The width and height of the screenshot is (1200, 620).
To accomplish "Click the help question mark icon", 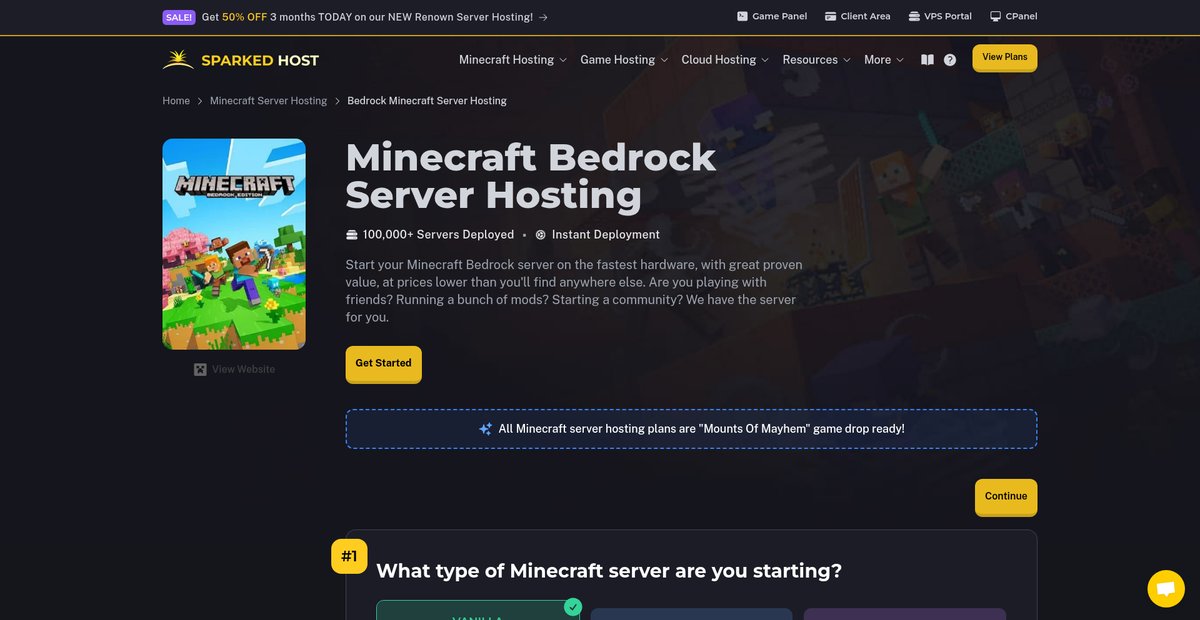I will tap(950, 60).
